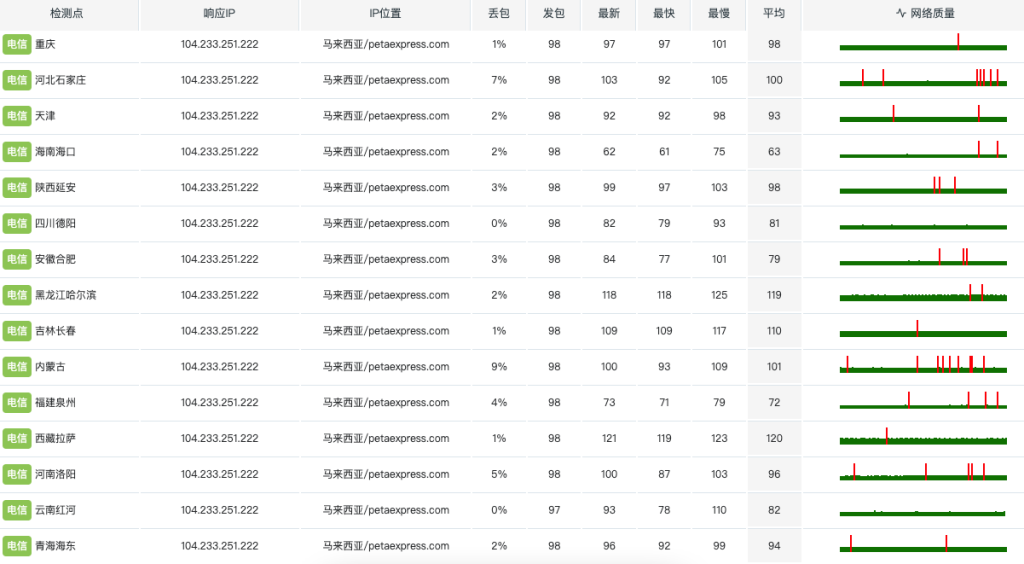Click the 电信 badge beside 吉林长春
The image size is (1024, 564).
(17, 331)
